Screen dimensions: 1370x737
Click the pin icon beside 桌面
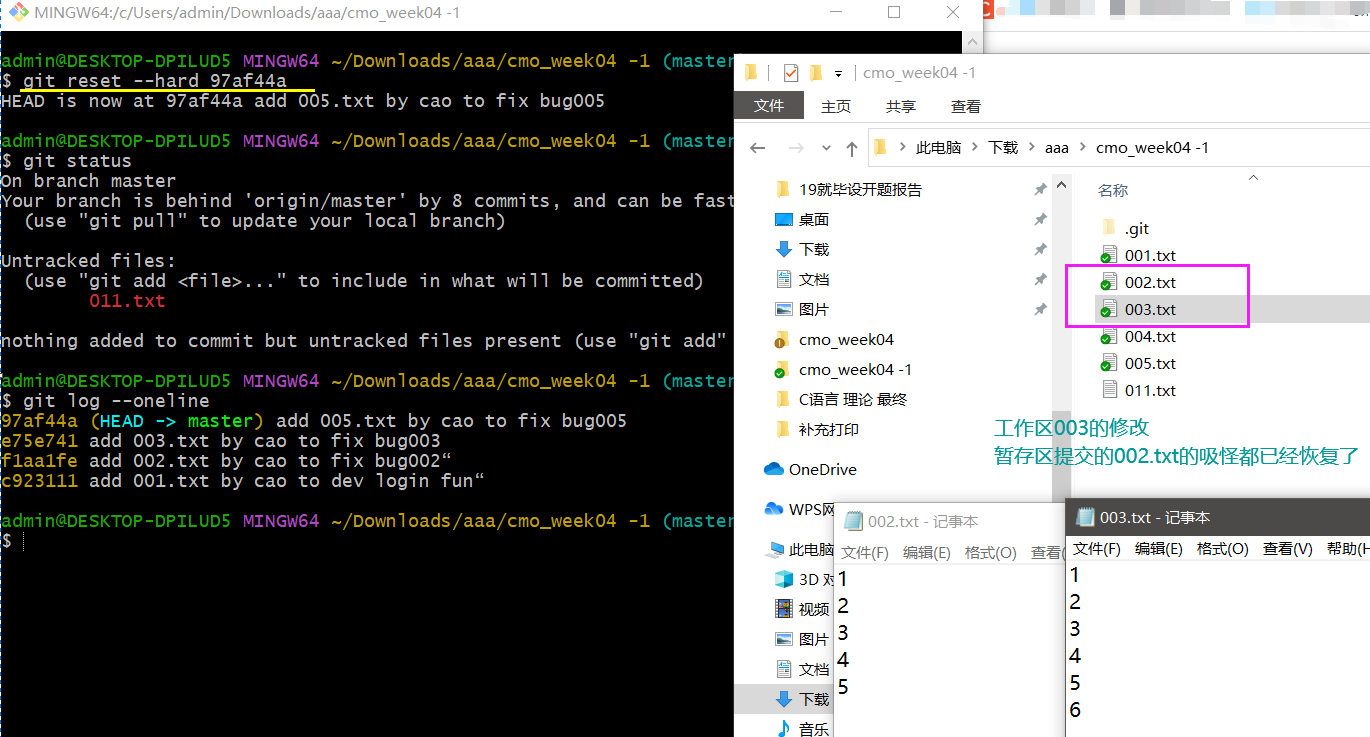coord(1040,219)
